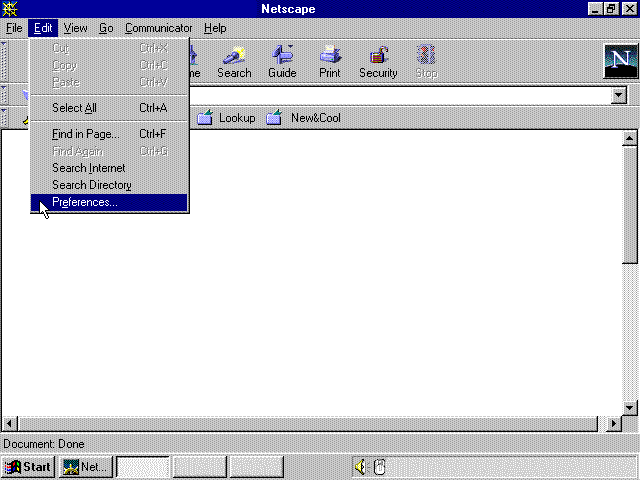
Task: Close the open Edit menu
Action: tap(43, 28)
